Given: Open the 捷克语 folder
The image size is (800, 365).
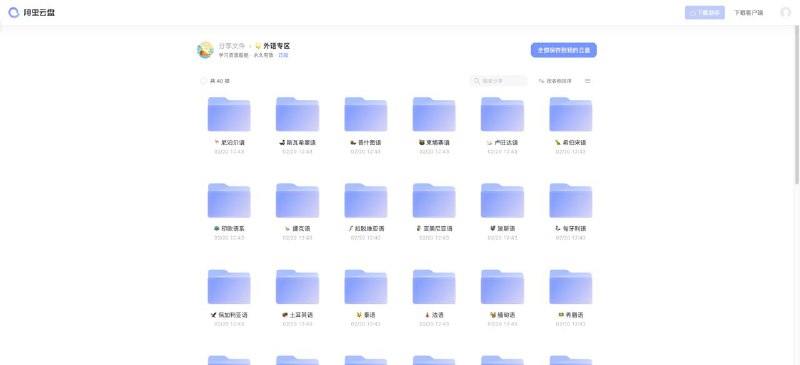Looking at the screenshot, I should [x=297, y=201].
